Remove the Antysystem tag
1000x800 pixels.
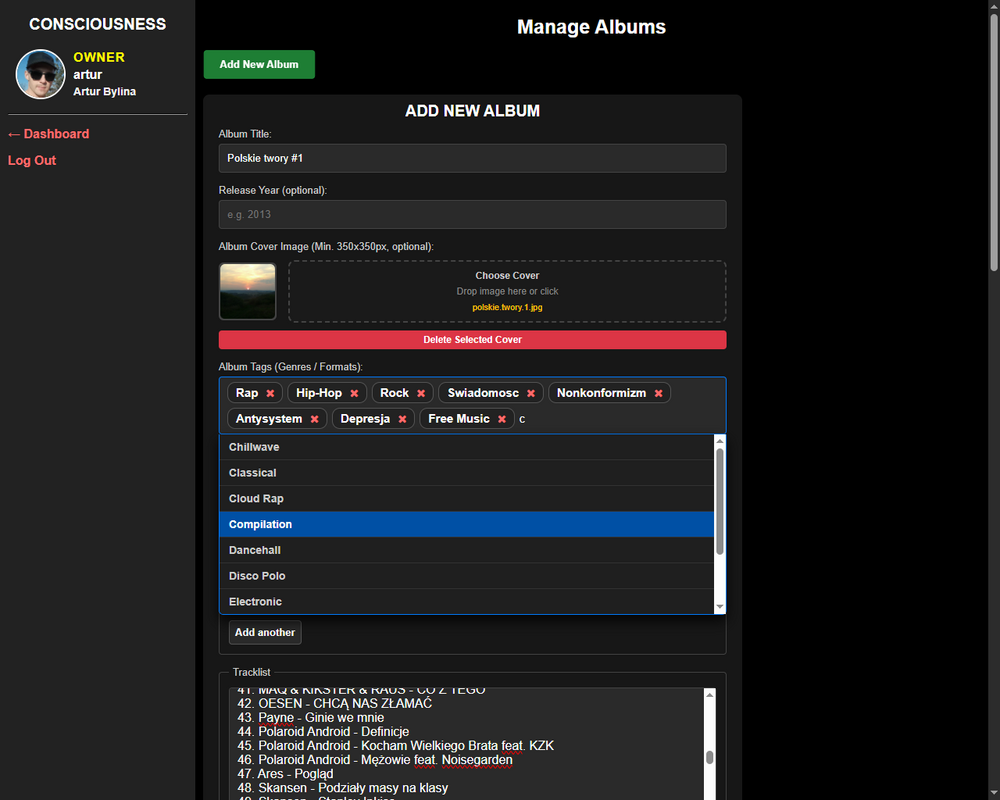pos(314,419)
